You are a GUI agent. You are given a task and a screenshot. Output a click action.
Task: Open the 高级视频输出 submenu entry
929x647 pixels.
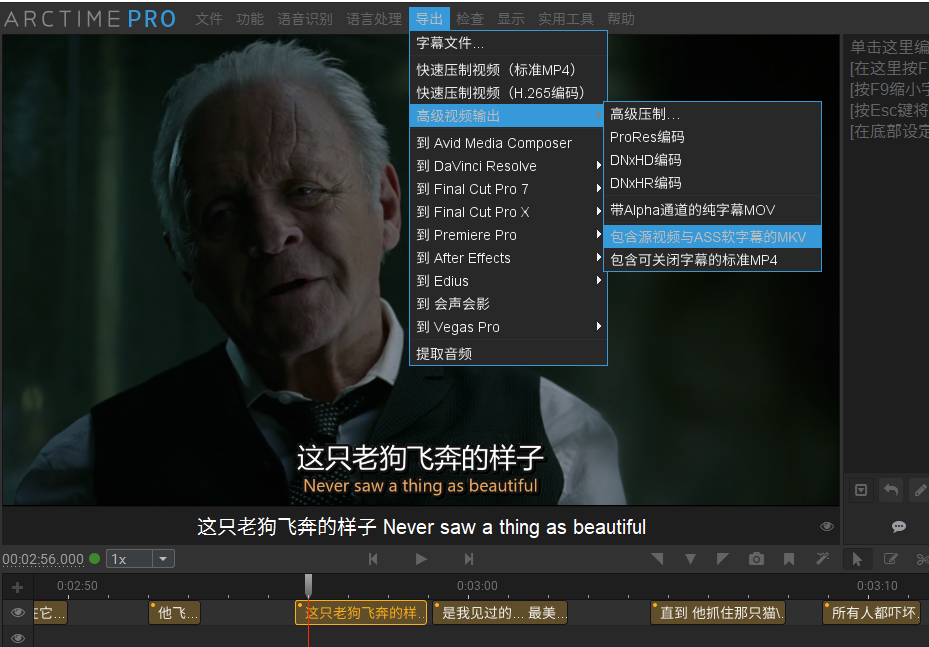[508, 116]
